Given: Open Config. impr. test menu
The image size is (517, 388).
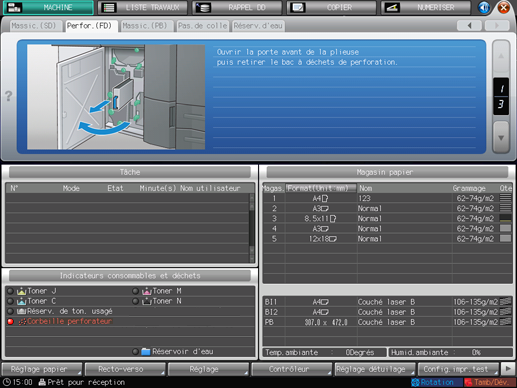Looking at the screenshot, I should point(458,369).
